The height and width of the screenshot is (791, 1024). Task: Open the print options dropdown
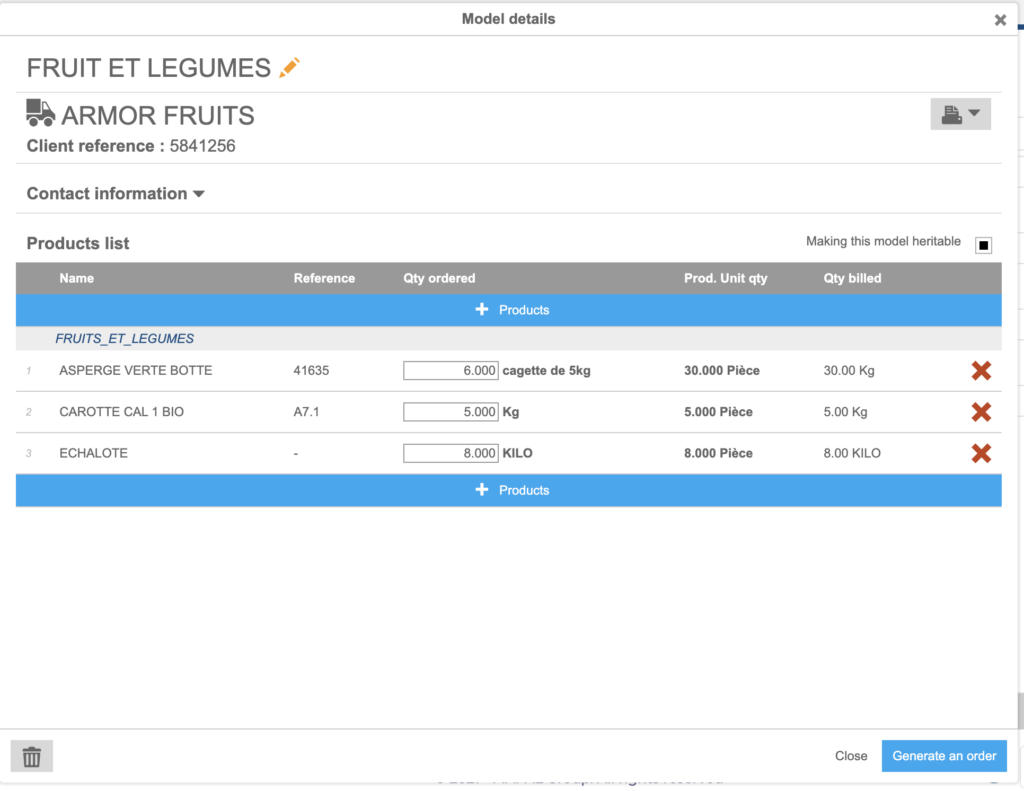pos(960,114)
